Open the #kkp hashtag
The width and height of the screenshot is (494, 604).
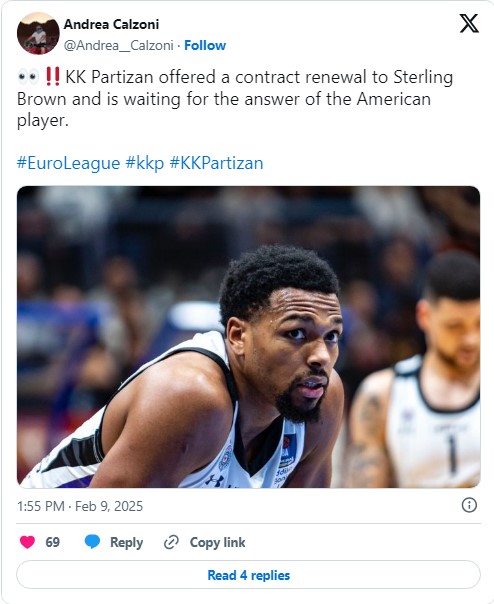pos(145,163)
